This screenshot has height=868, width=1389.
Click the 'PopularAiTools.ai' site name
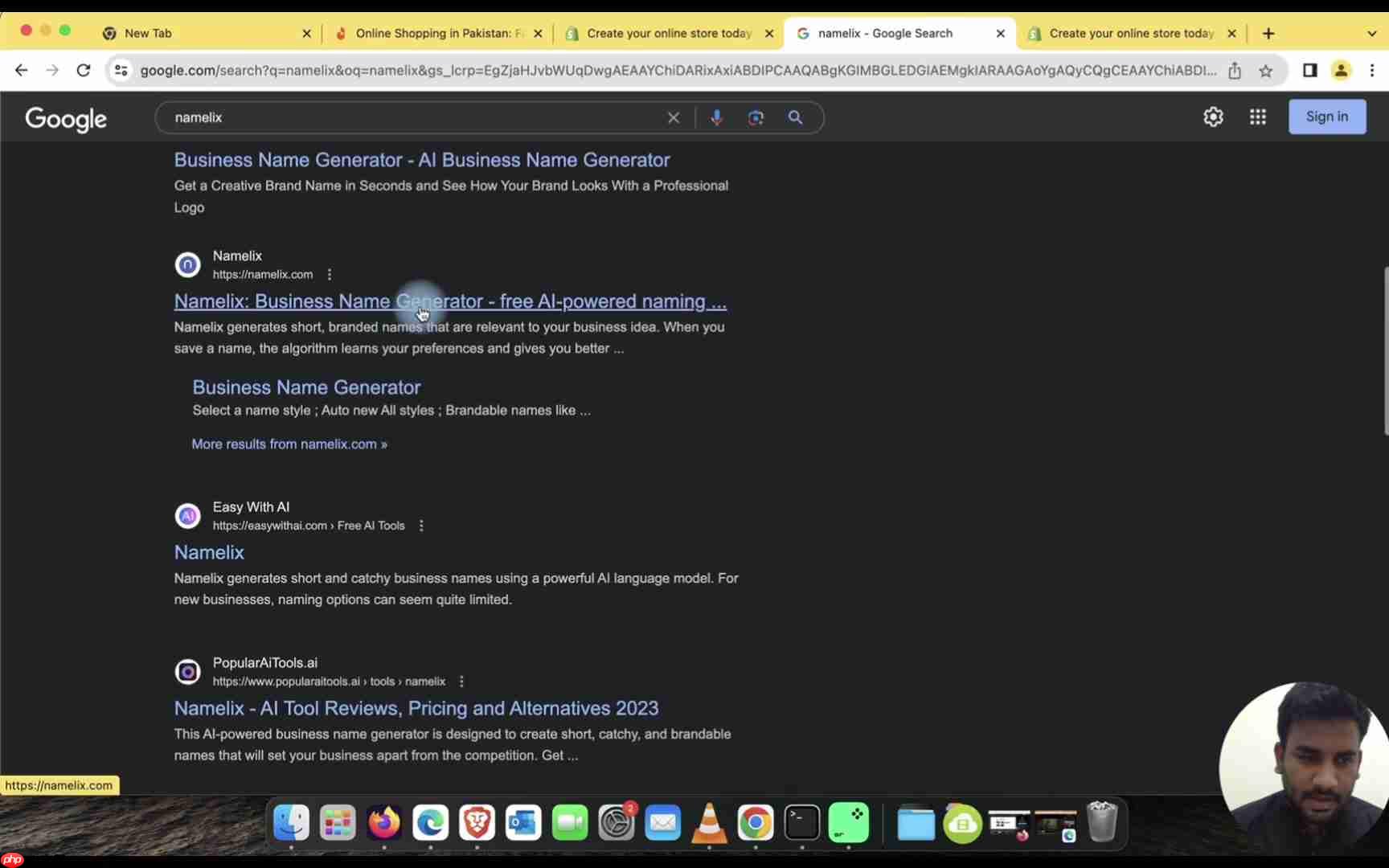(x=265, y=663)
